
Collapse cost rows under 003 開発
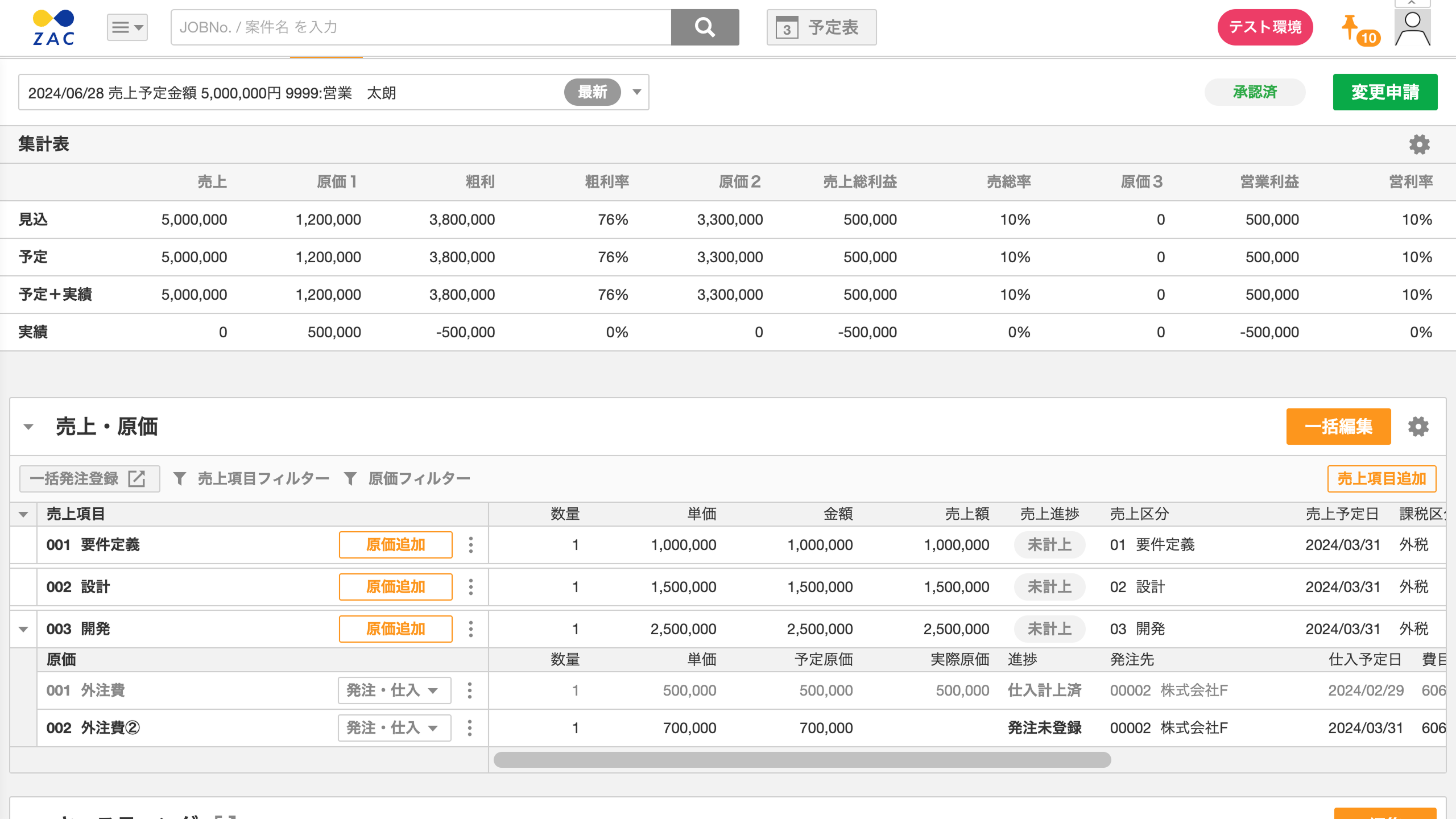(24, 629)
